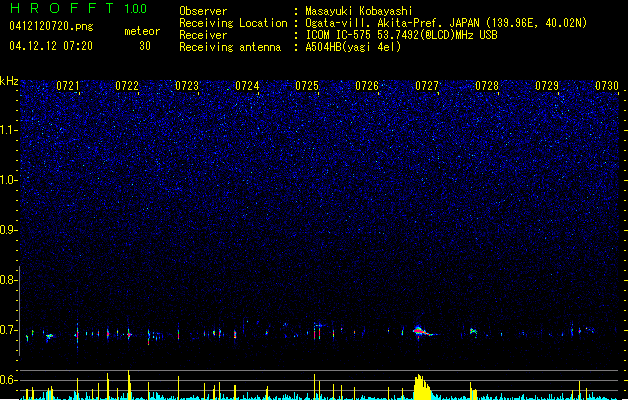Click the kHz axis unit label
This screenshot has height=400, width=629.
click(9, 81)
